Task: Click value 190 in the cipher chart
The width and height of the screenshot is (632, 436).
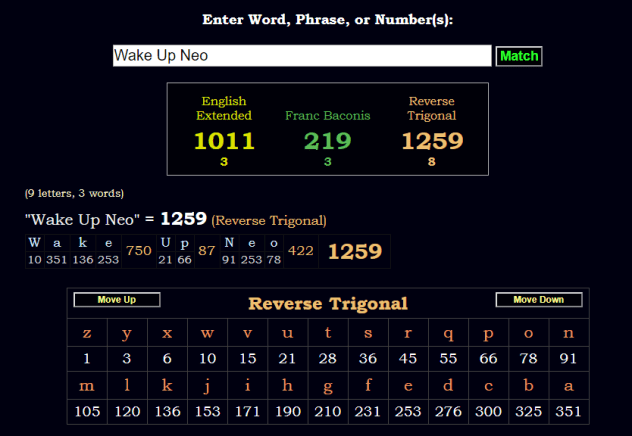Action: pos(288,412)
